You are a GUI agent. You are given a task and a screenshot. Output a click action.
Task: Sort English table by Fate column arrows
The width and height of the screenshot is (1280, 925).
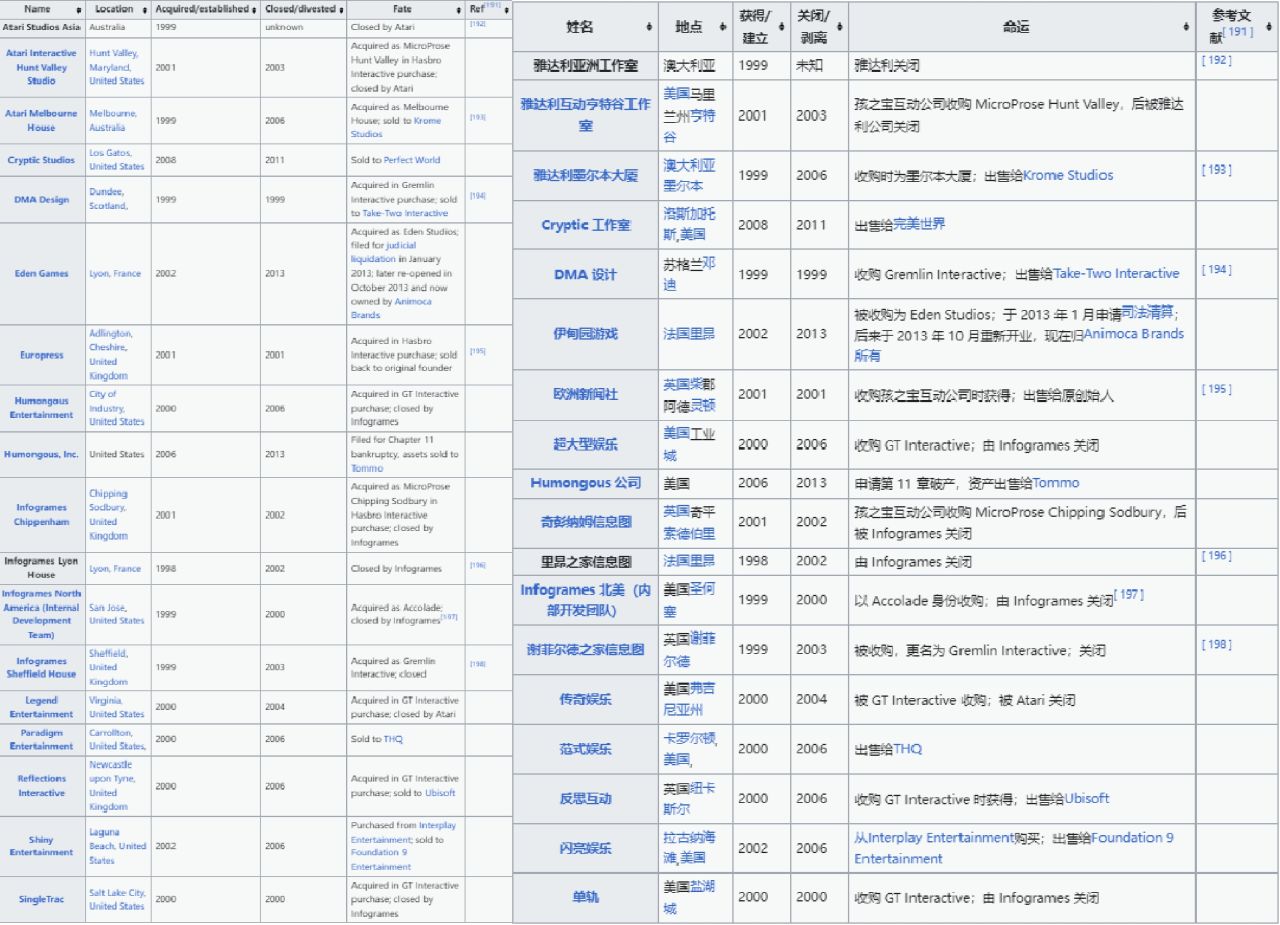pos(457,10)
